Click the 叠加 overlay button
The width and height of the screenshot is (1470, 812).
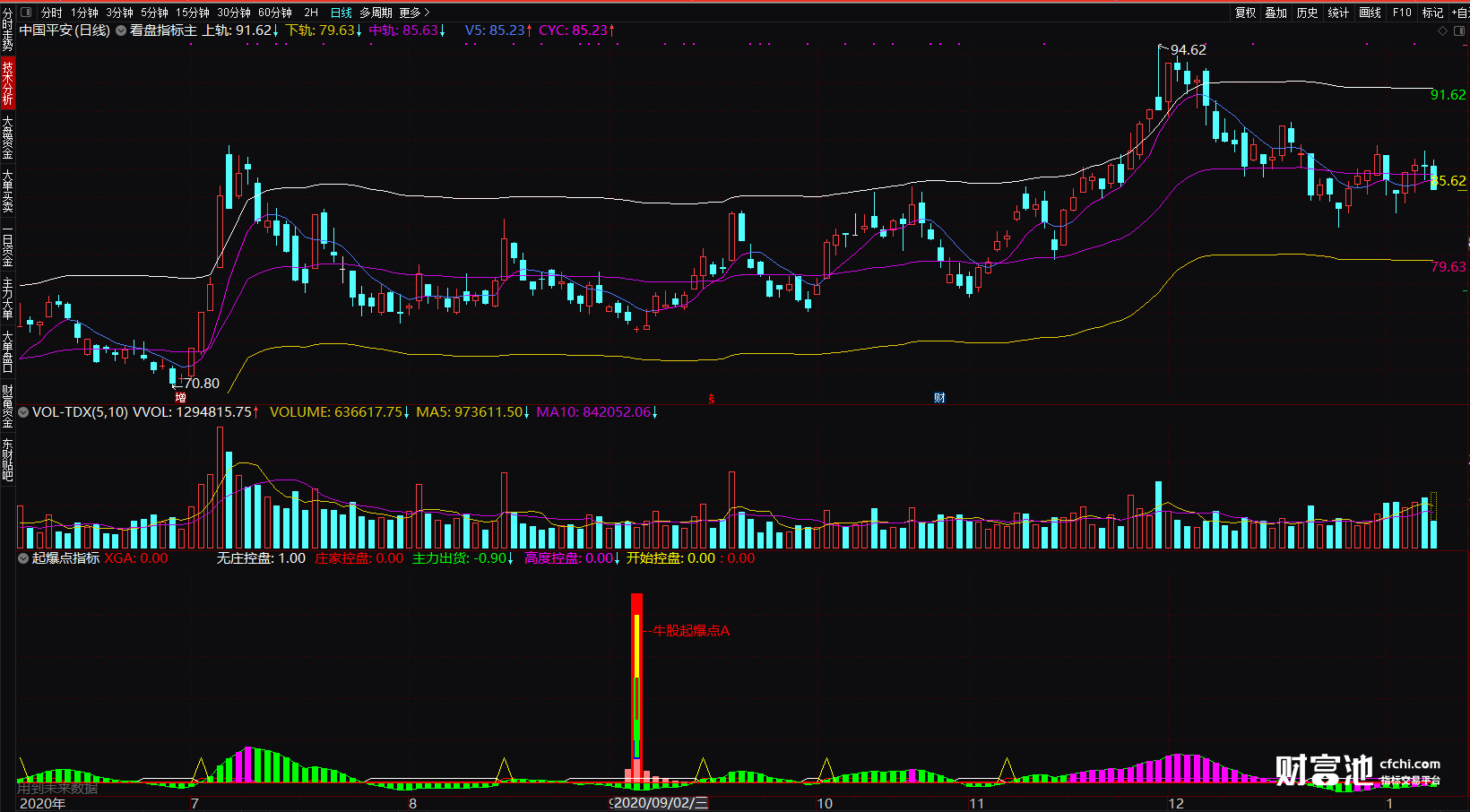(1276, 13)
